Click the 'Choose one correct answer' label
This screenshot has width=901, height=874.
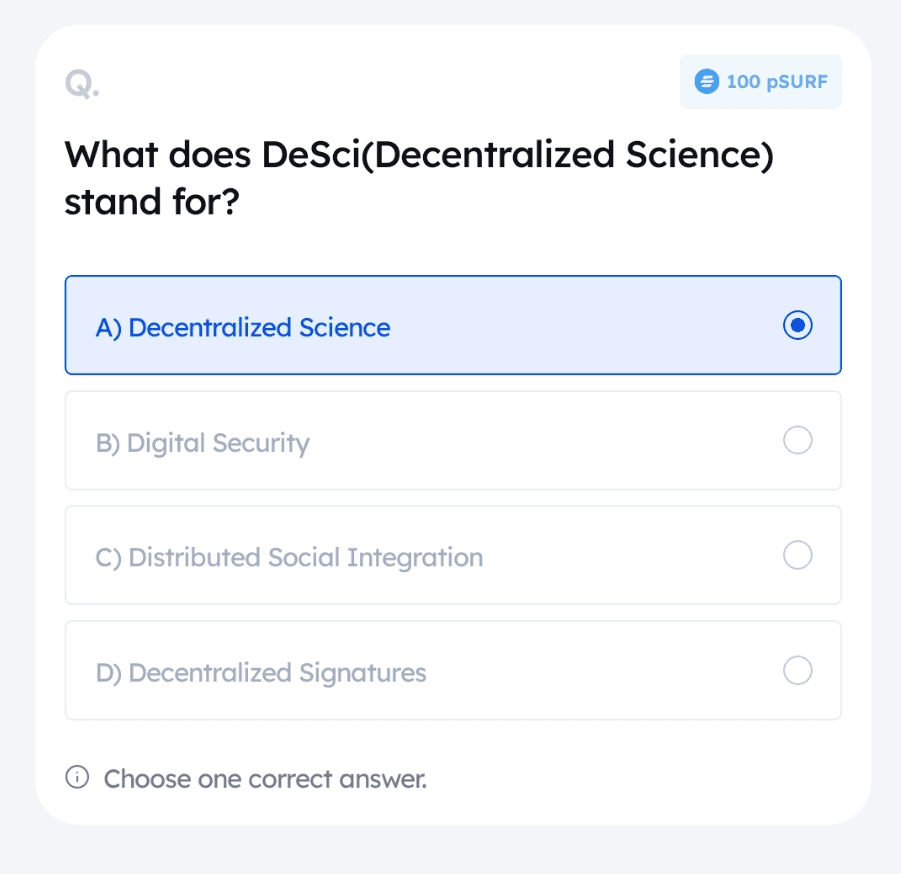[263, 778]
